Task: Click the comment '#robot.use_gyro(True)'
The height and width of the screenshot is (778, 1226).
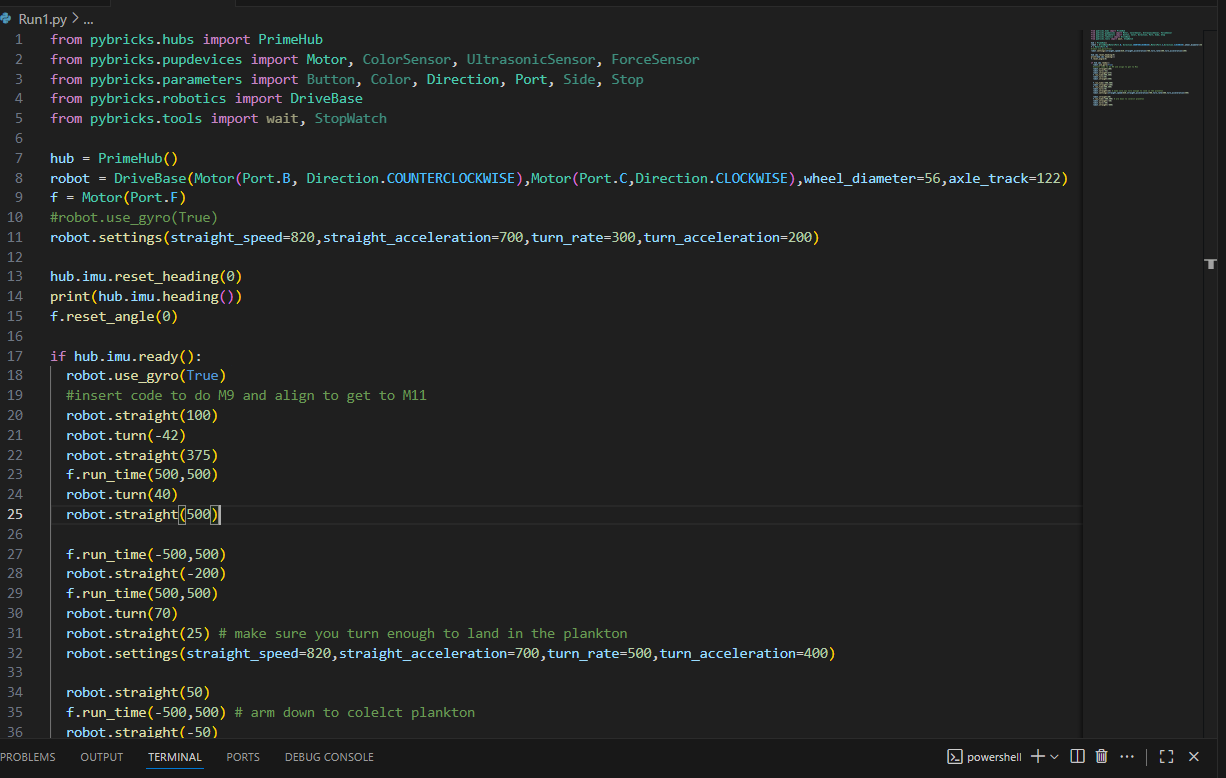Action: (x=134, y=217)
